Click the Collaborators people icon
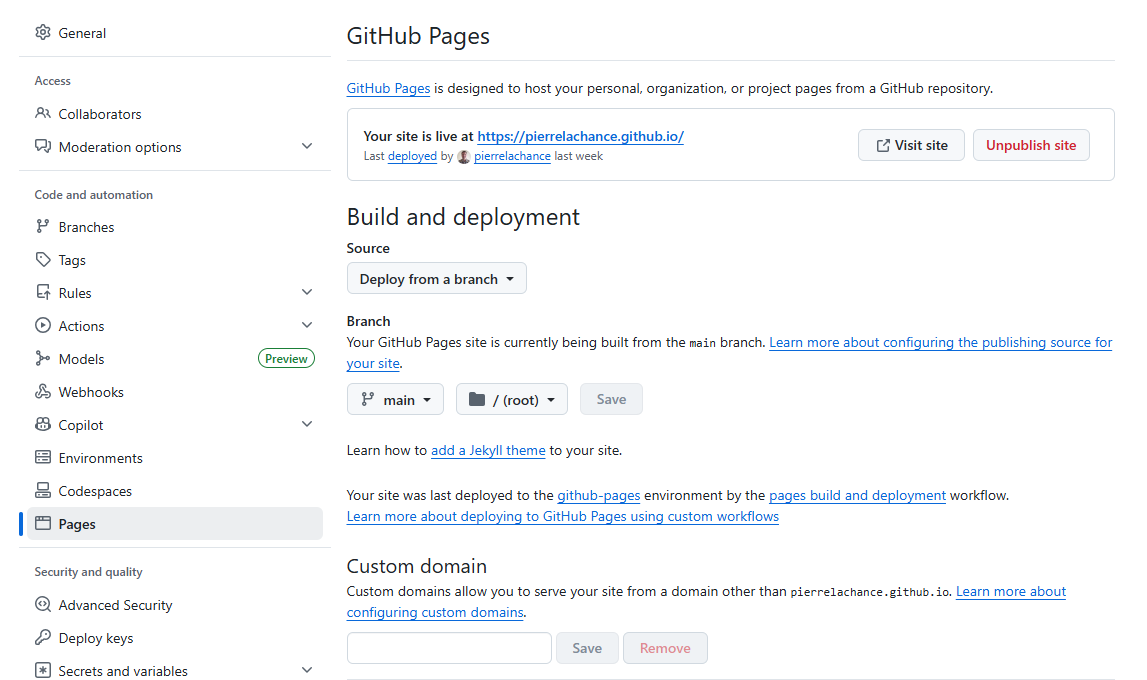The image size is (1147, 680). coord(43,113)
